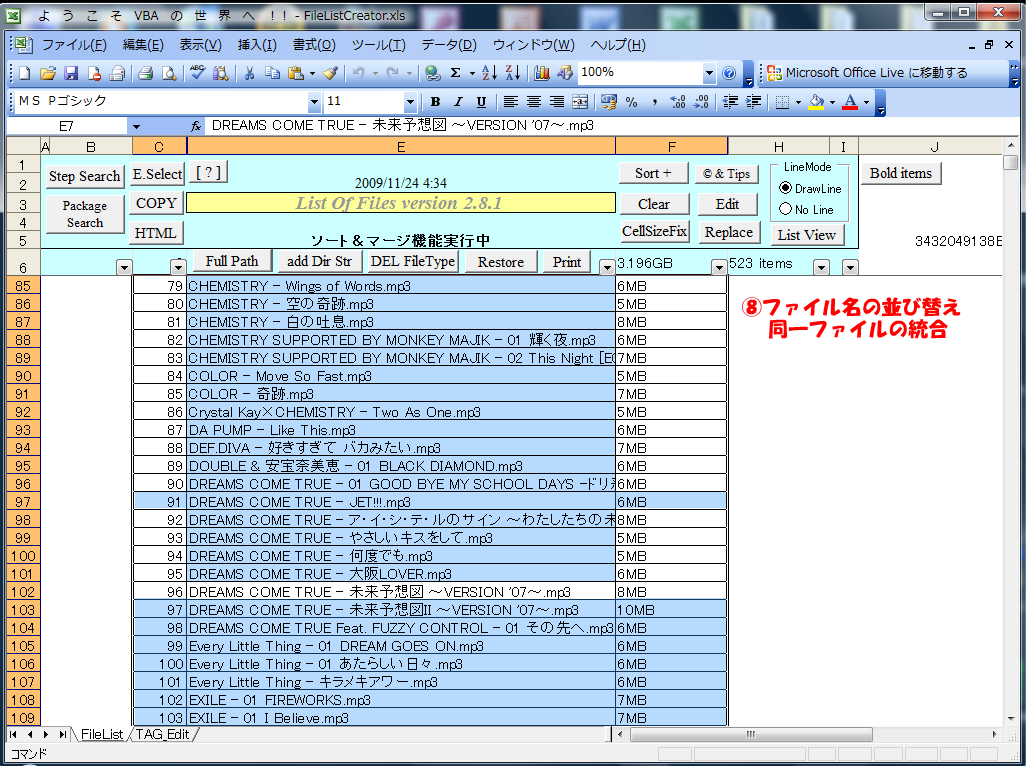
Task: Toggle Italic formatting
Action: pyautogui.click(x=458, y=102)
